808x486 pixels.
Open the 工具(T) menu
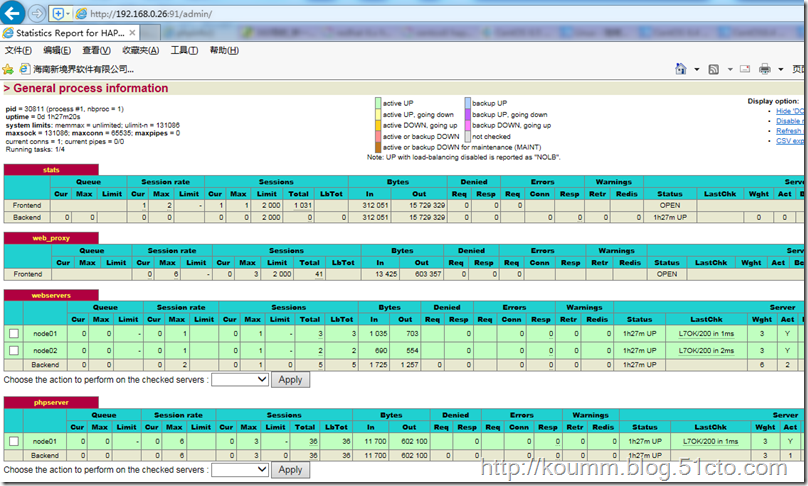[184, 50]
